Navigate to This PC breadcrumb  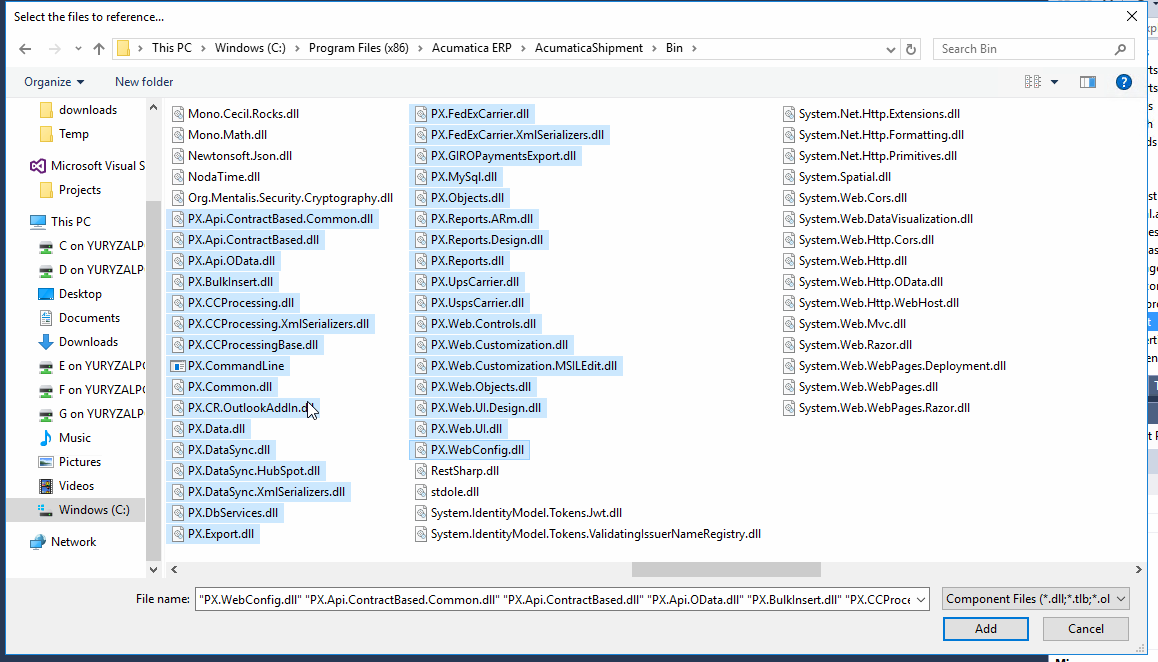171,48
